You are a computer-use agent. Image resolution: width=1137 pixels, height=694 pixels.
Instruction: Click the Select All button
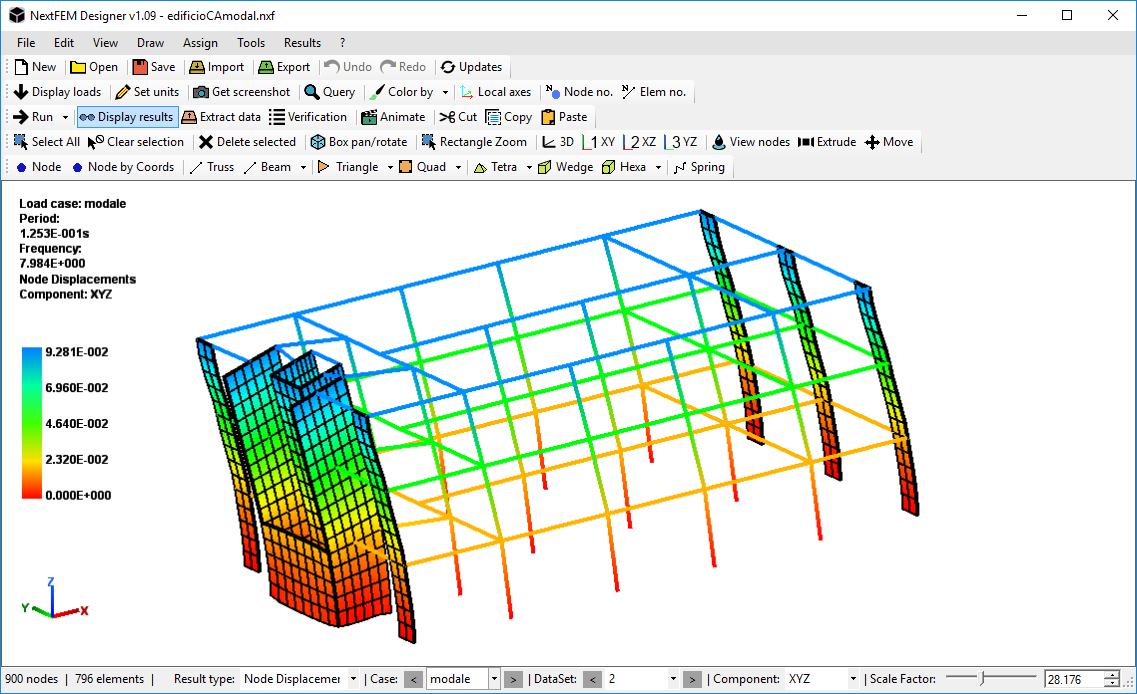pos(46,142)
